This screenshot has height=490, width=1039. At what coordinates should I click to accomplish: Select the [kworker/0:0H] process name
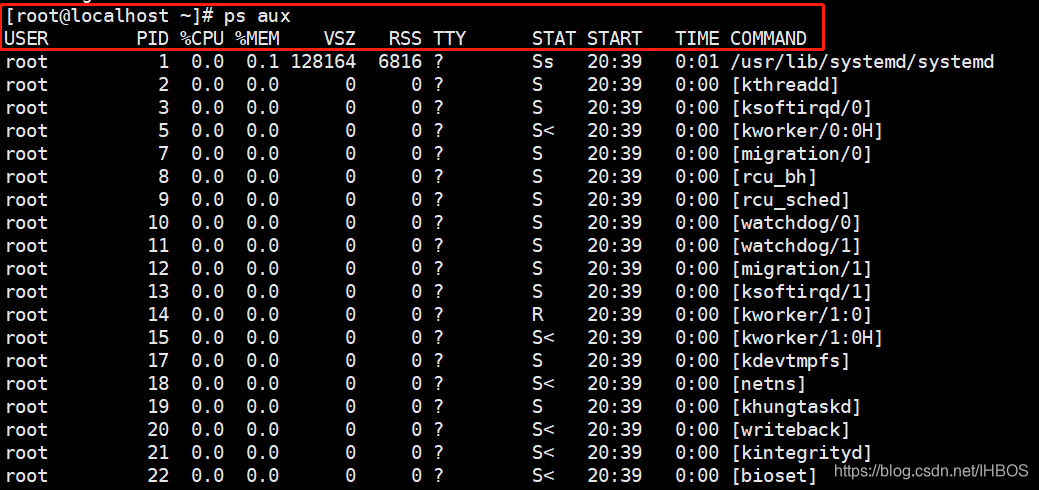(x=807, y=131)
